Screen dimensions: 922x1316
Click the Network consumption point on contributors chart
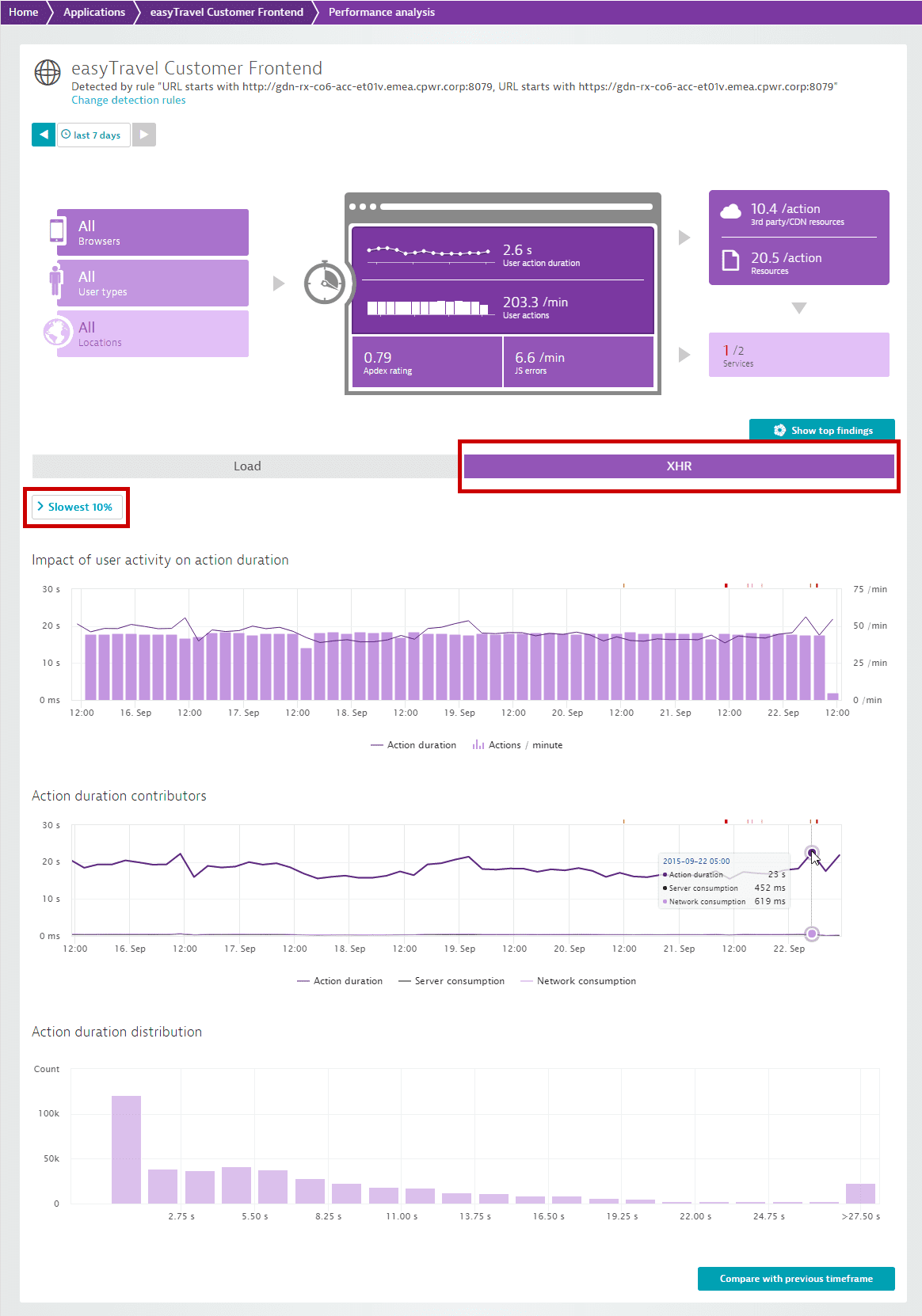[812, 934]
